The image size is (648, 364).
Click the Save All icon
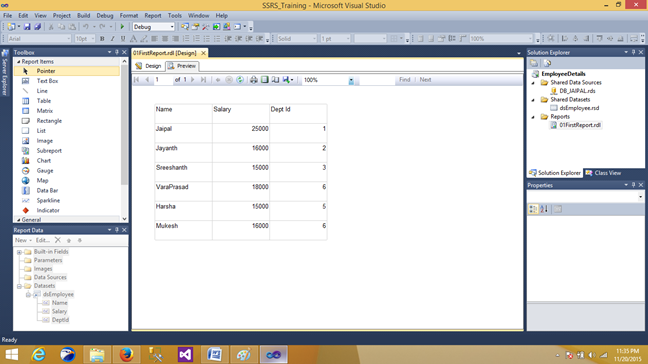[x=37, y=27]
